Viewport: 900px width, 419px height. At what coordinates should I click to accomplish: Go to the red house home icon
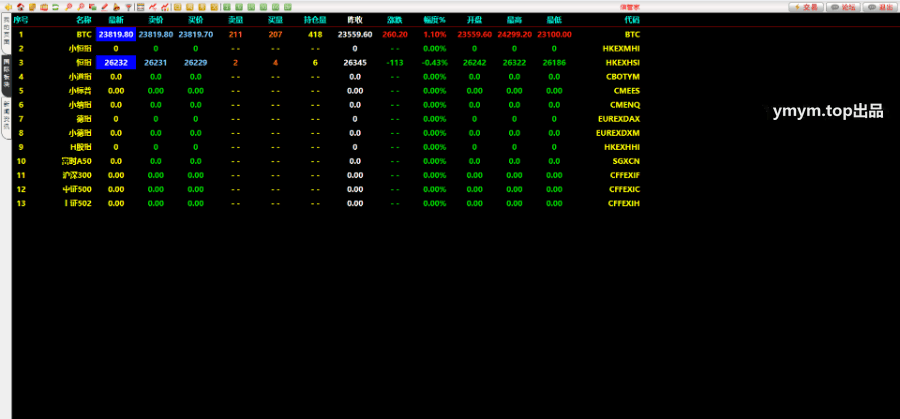[21, 7]
